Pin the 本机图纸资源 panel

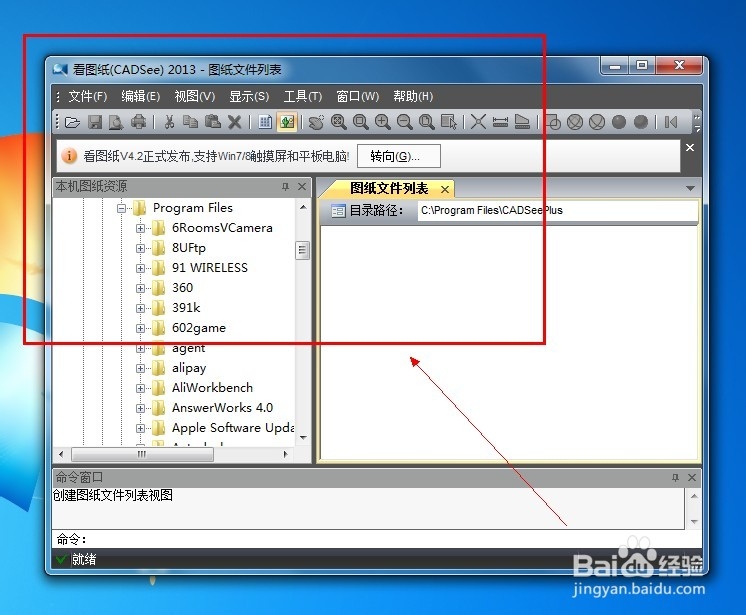point(285,186)
